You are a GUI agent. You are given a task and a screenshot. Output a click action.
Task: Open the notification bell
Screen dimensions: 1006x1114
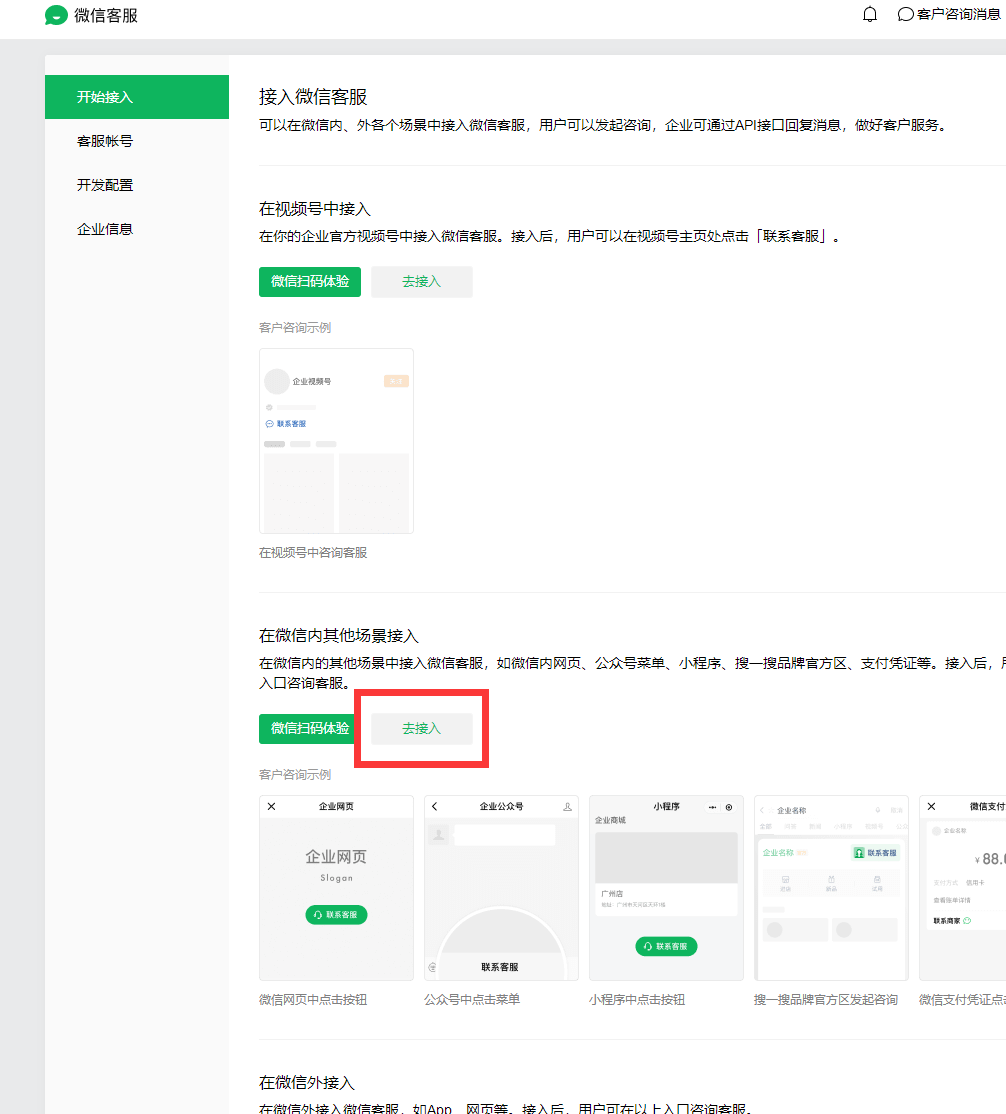tap(869, 14)
